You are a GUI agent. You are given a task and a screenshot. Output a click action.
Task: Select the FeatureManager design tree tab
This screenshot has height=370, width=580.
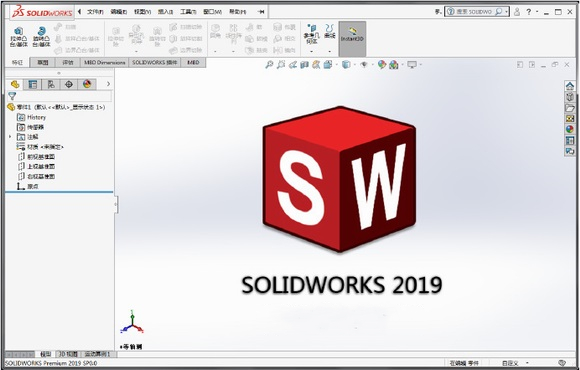coord(15,84)
